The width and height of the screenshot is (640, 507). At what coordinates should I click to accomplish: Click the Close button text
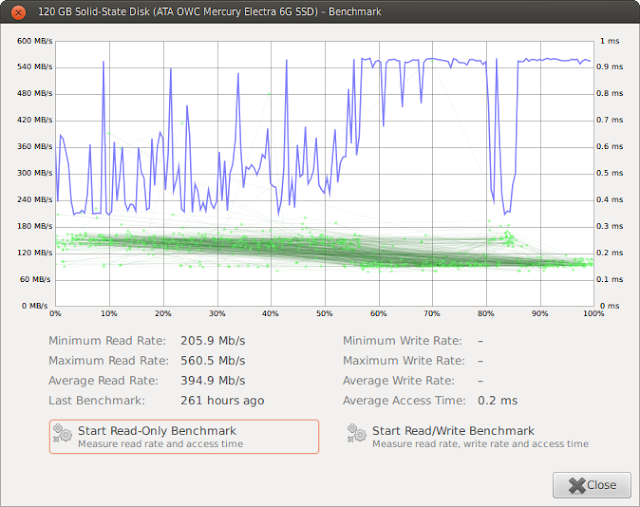point(602,485)
